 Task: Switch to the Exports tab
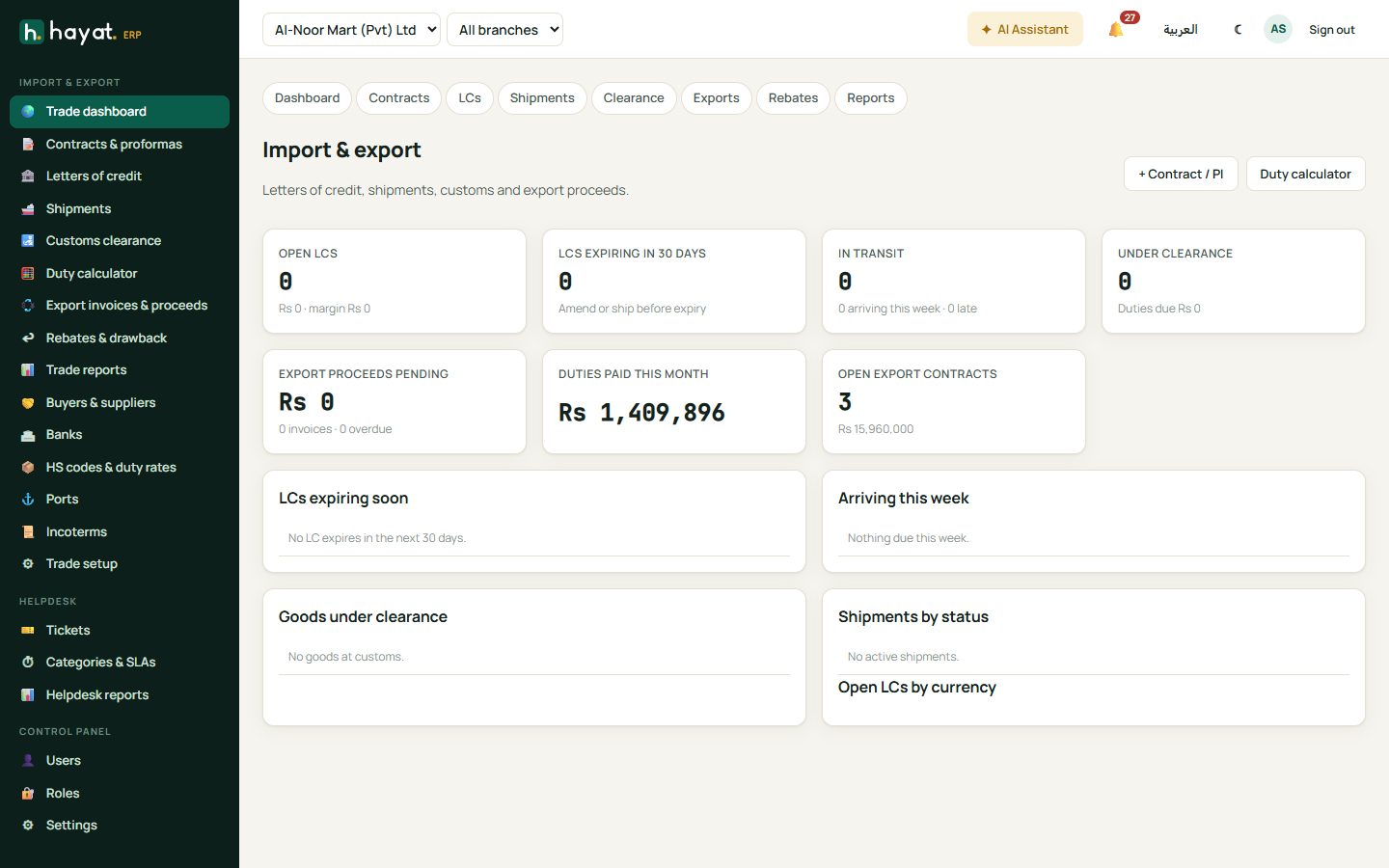point(717,98)
